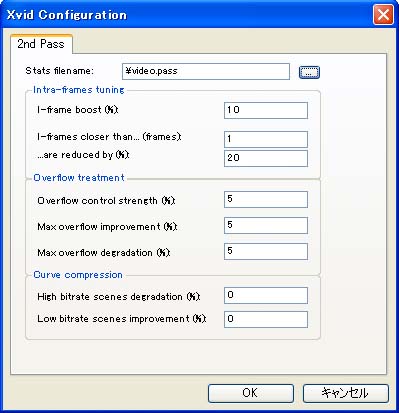This screenshot has width=399, height=413.
Task: Click Max overflow degradation field
Action: pyautogui.click(x=266, y=251)
